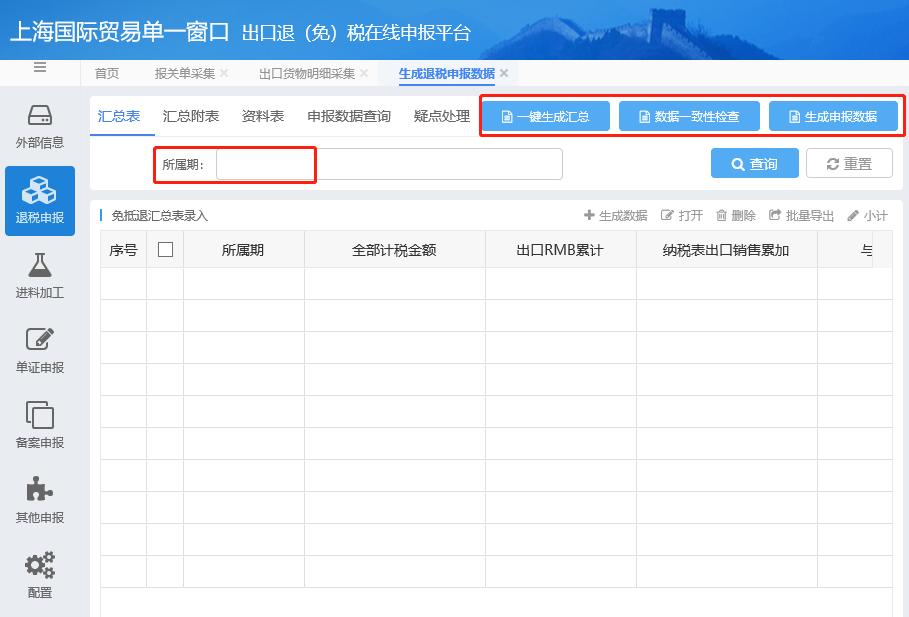Viewport: 909px width, 617px height.
Task: Collapse the sidebar with the hamburger icon
Action: click(40, 67)
